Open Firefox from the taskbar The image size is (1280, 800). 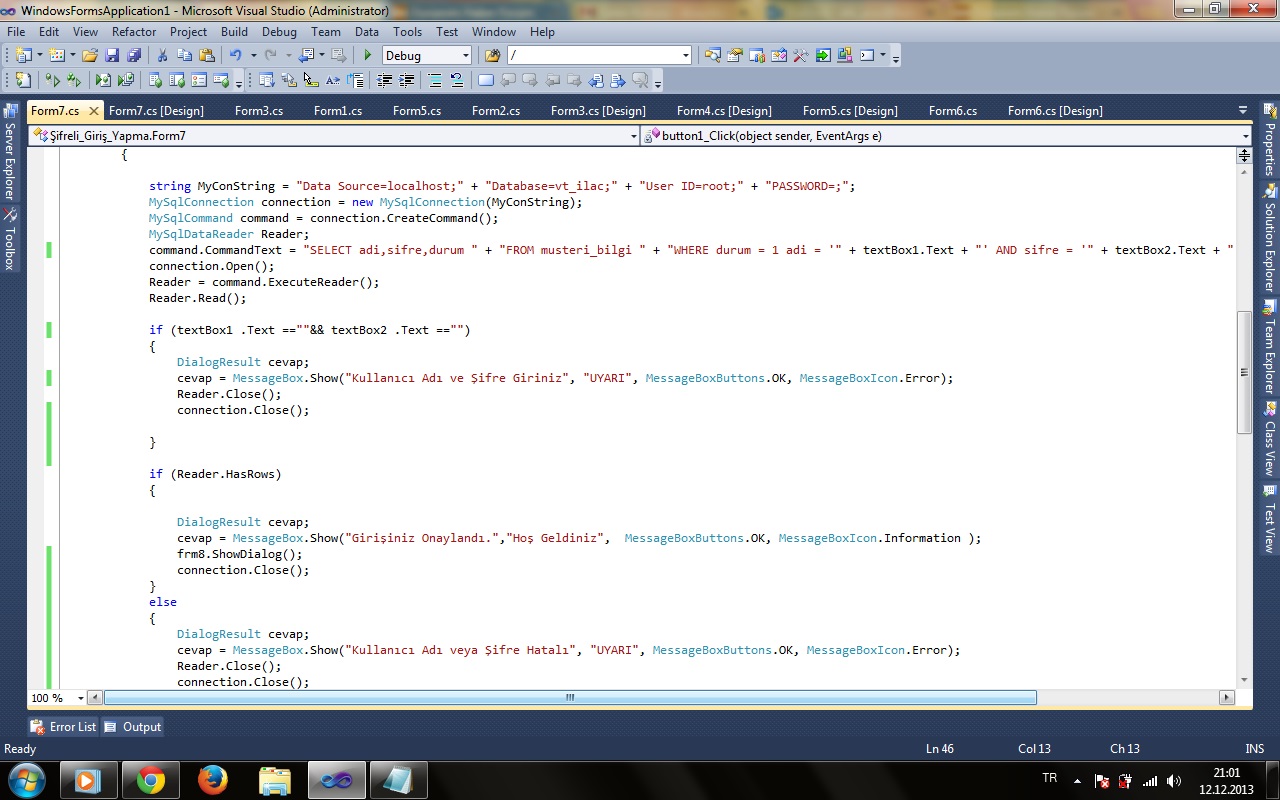(x=213, y=780)
